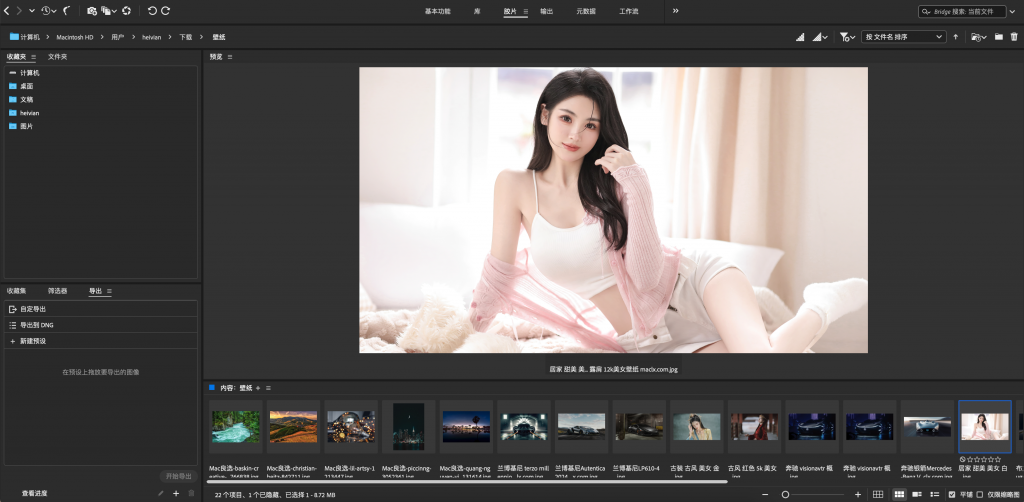Click Macintosh HD in the path bar
1024x502 pixels.
(x=74, y=37)
